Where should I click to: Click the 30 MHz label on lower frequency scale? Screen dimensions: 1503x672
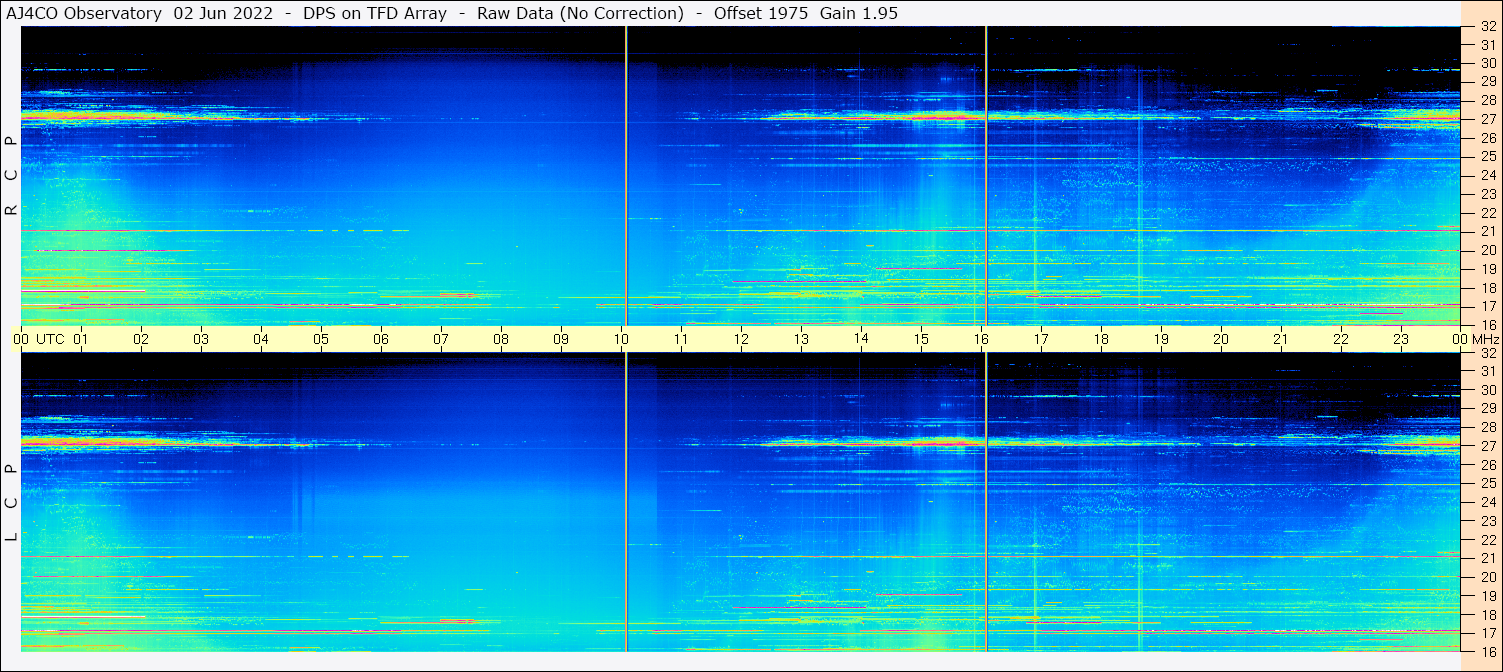1488,390
